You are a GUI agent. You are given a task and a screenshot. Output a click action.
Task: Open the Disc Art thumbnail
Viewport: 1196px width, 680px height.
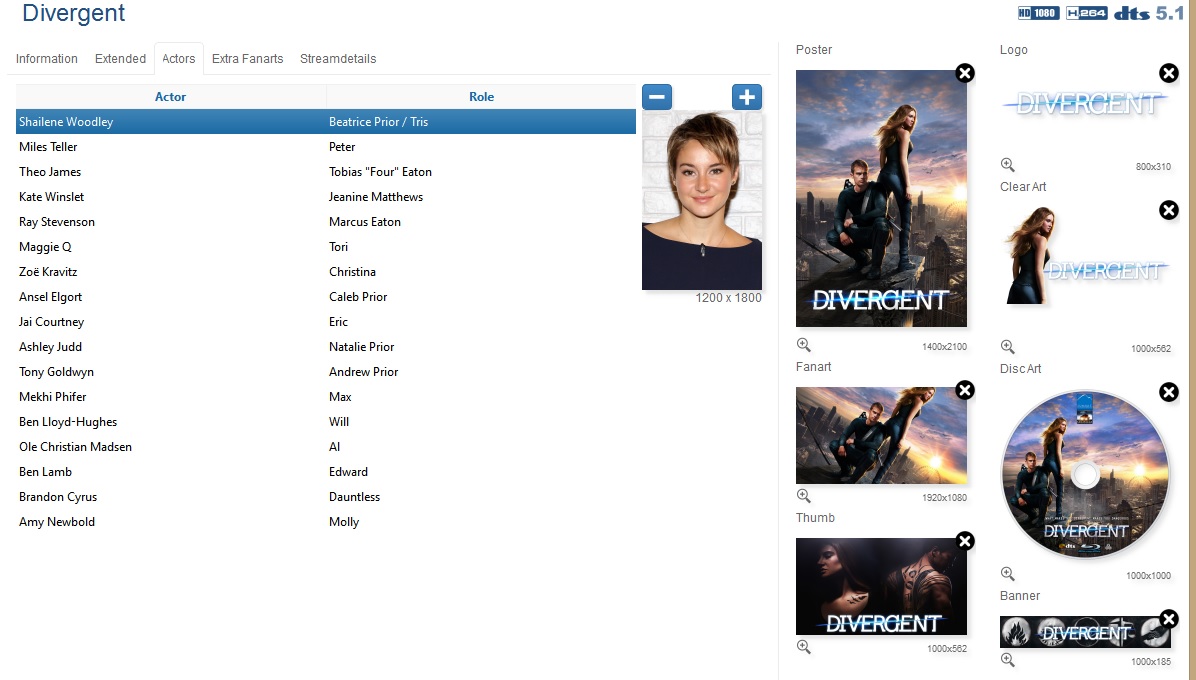click(x=1085, y=474)
